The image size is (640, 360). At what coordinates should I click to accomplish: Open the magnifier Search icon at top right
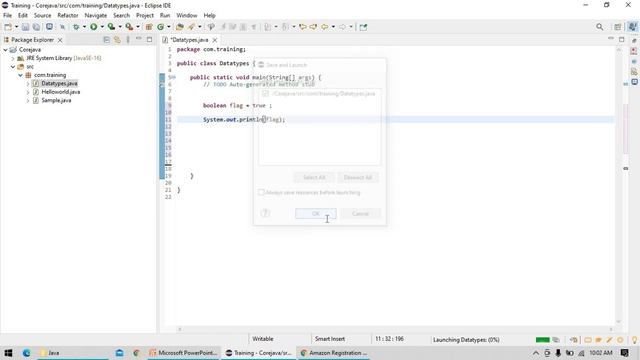(599, 27)
